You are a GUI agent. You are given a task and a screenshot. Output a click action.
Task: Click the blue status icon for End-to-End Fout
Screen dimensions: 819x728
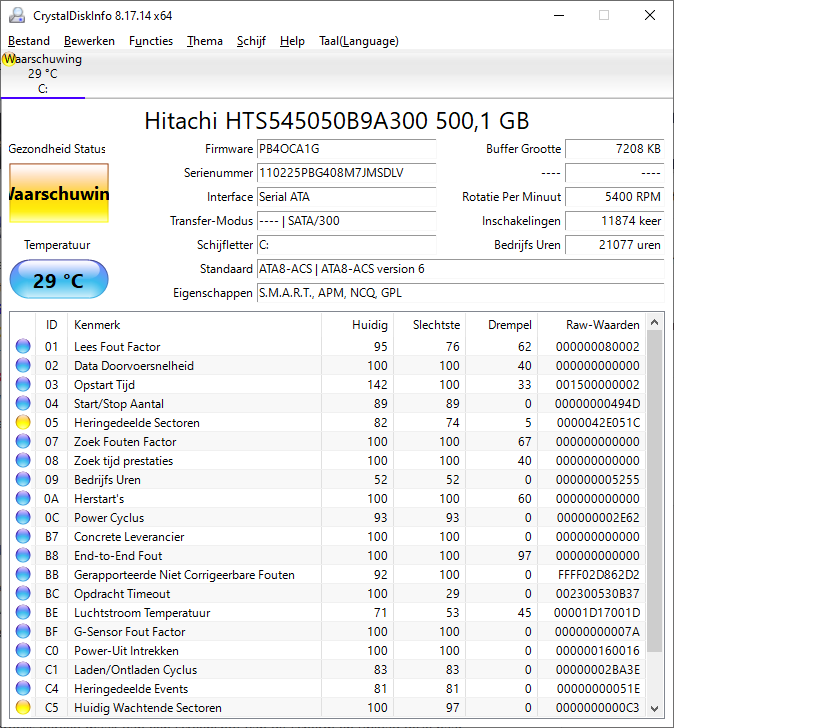tap(23, 556)
